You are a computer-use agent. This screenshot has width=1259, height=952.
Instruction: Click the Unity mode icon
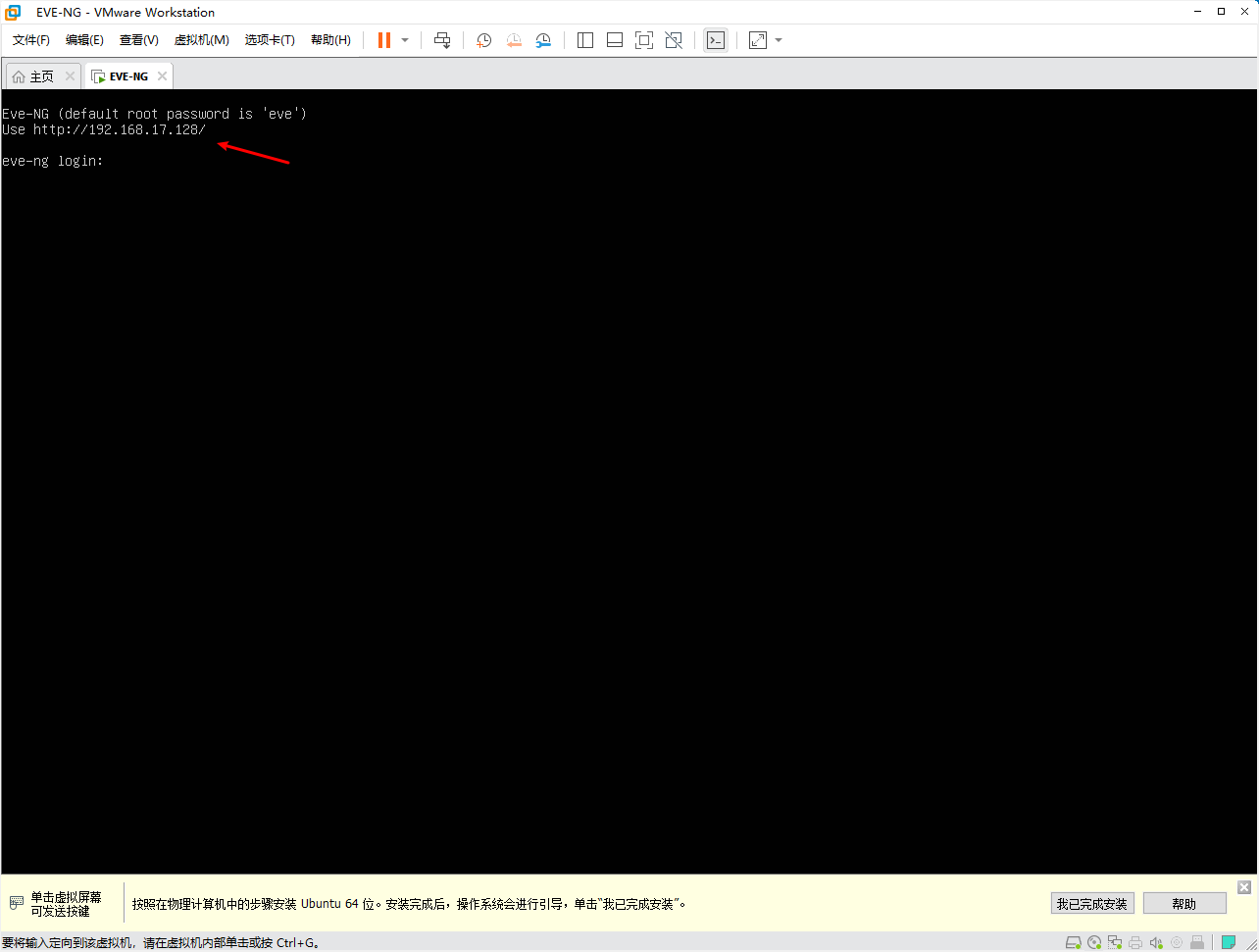click(x=674, y=40)
